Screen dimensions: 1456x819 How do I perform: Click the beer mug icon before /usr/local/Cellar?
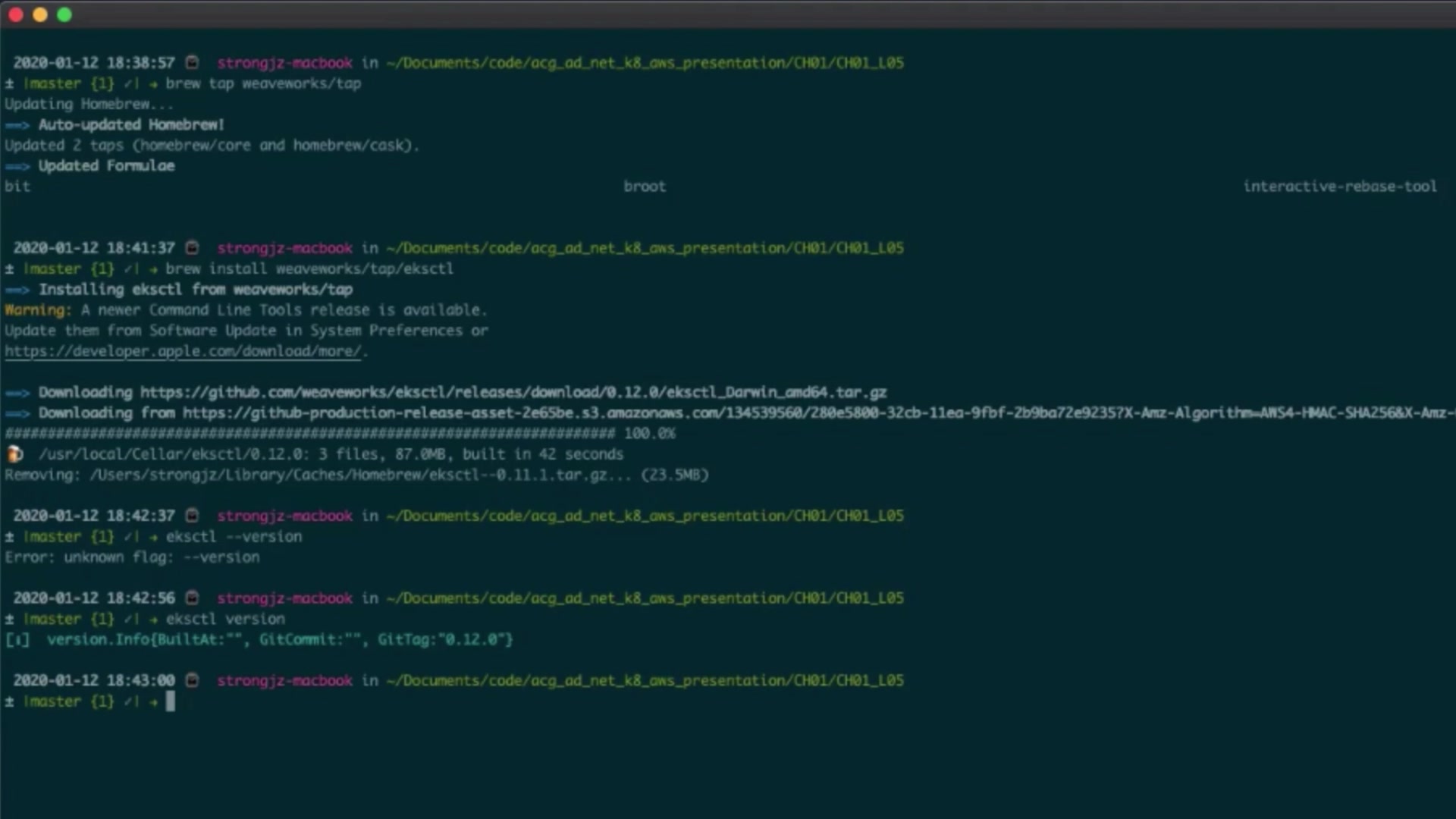(x=14, y=454)
